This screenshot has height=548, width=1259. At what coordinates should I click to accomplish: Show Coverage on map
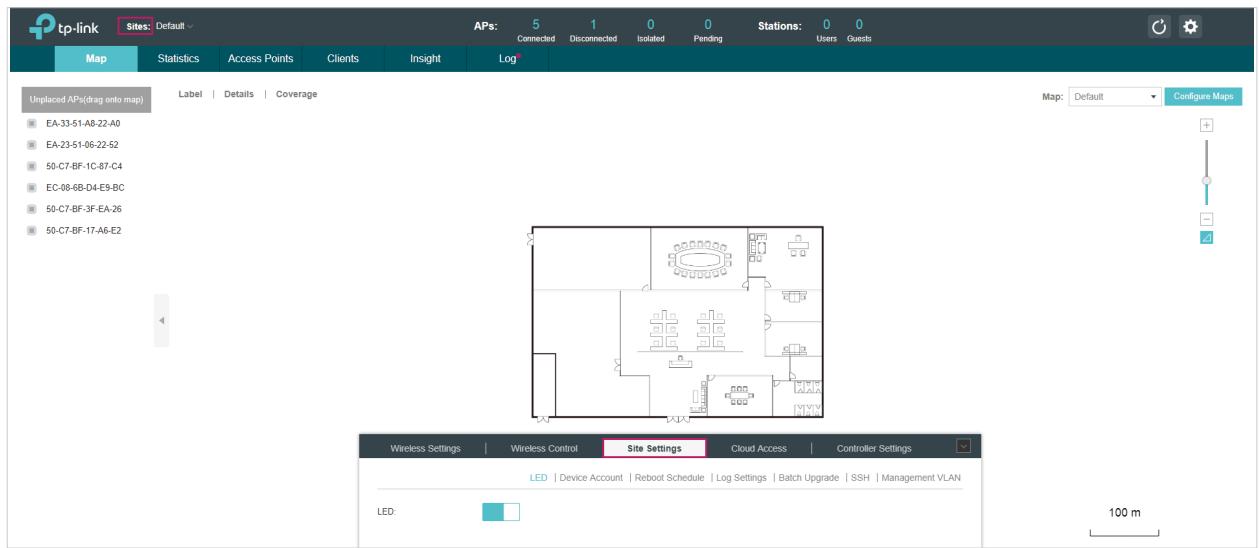(x=296, y=94)
